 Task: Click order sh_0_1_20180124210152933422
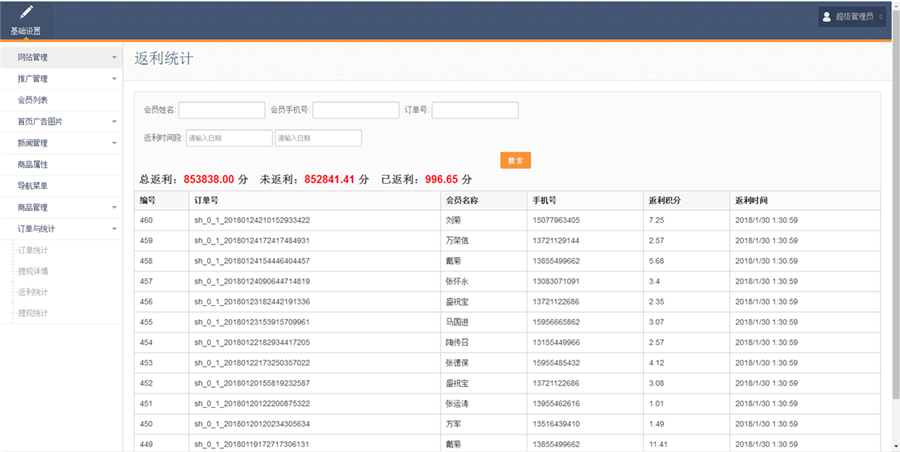click(252, 220)
